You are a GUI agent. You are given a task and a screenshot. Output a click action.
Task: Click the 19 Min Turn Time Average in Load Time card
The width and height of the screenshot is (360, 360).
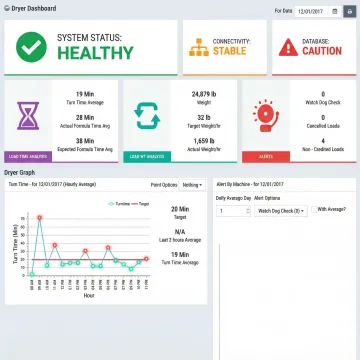point(85,94)
